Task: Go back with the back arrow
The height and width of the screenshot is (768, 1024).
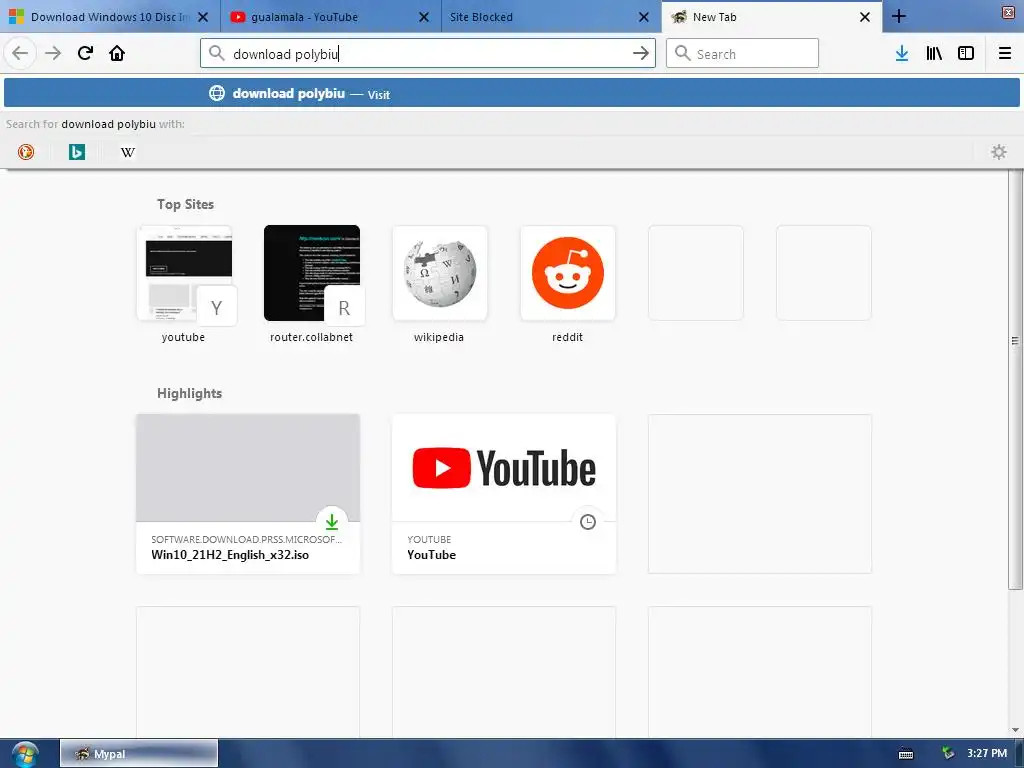Action: tap(20, 53)
